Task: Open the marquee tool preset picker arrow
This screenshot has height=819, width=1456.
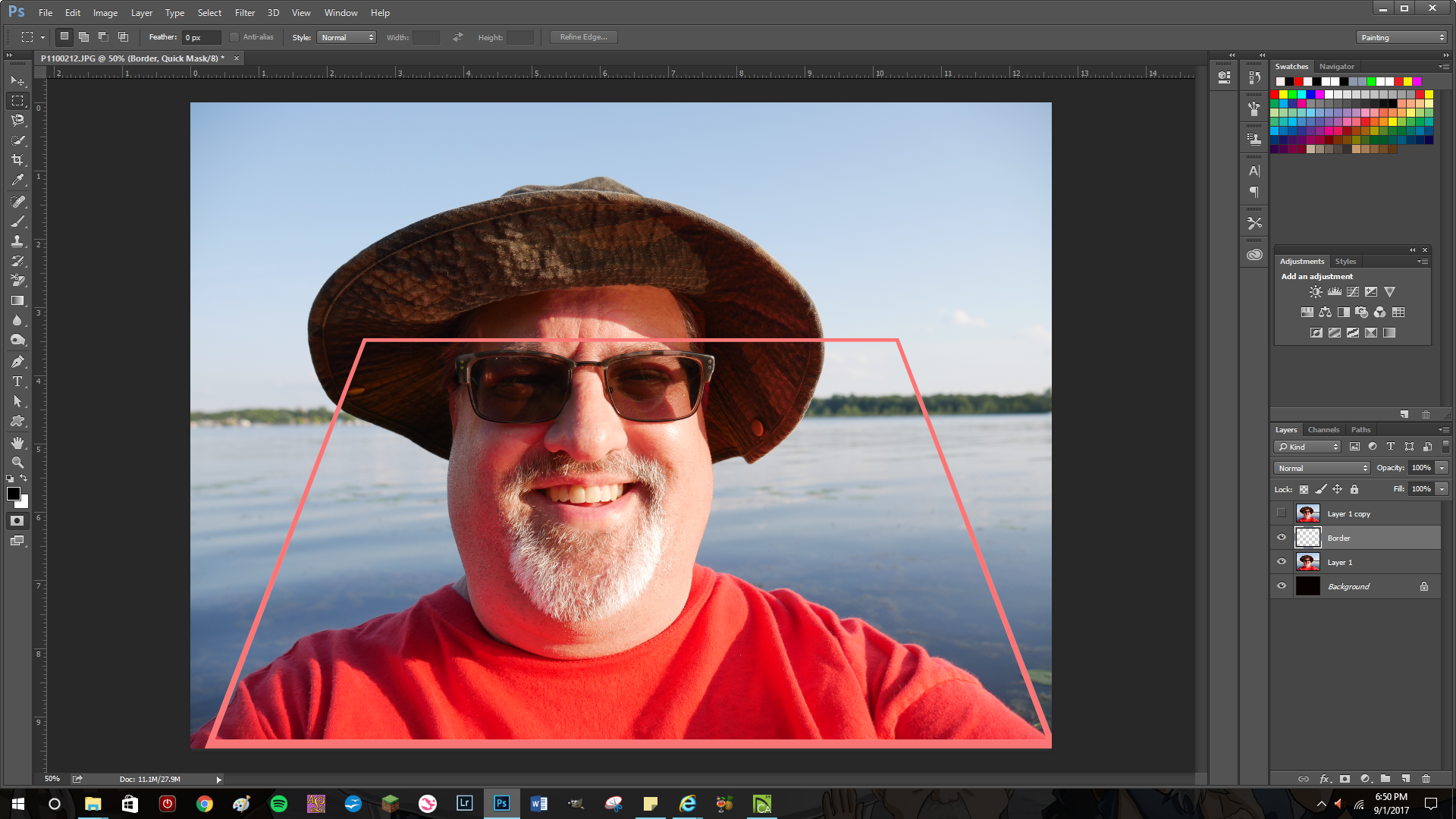Action: point(42,37)
